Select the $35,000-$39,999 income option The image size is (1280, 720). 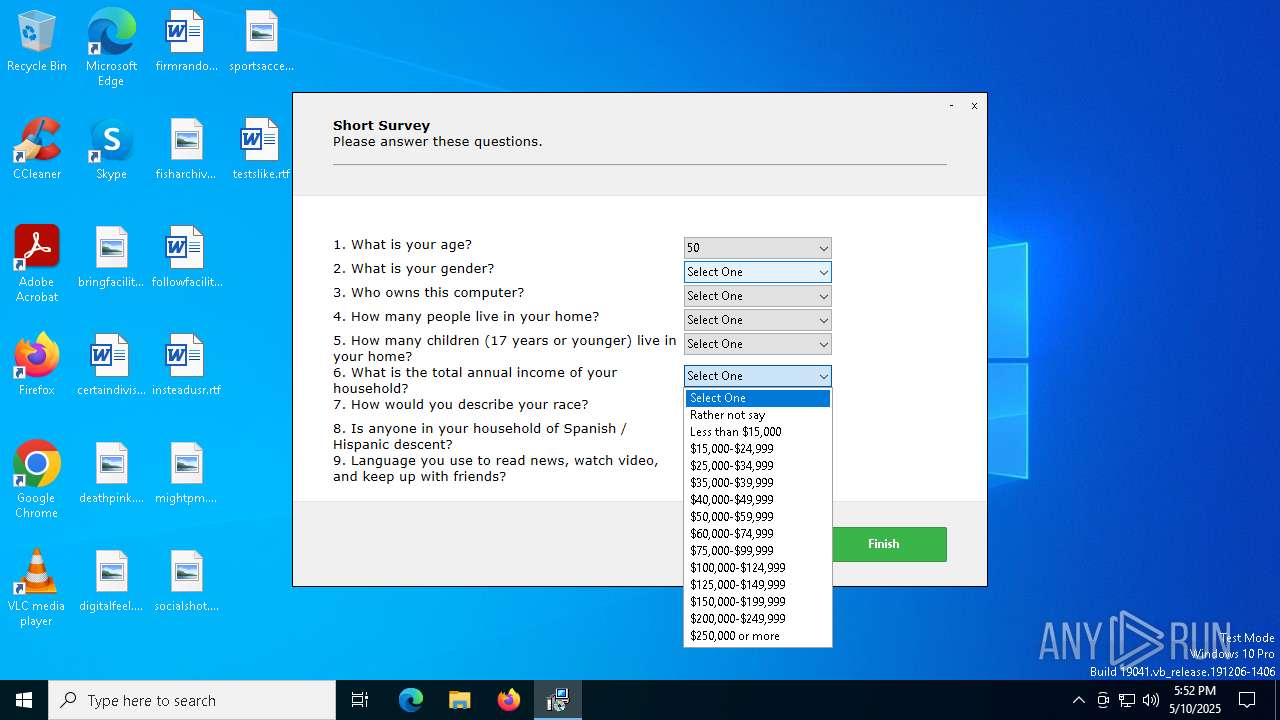pos(758,483)
